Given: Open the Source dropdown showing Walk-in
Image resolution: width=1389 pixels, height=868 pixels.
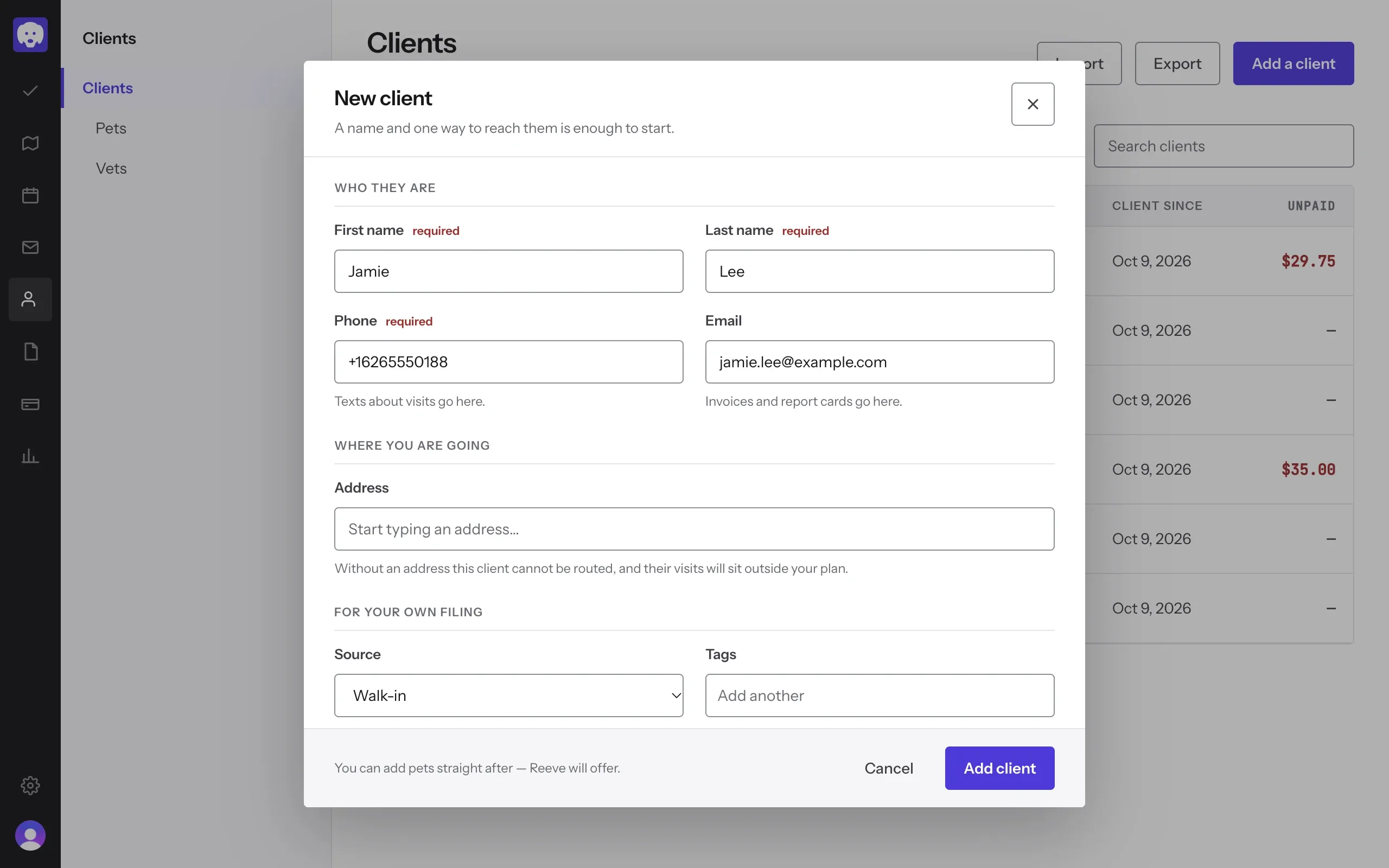Looking at the screenshot, I should tap(508, 695).
